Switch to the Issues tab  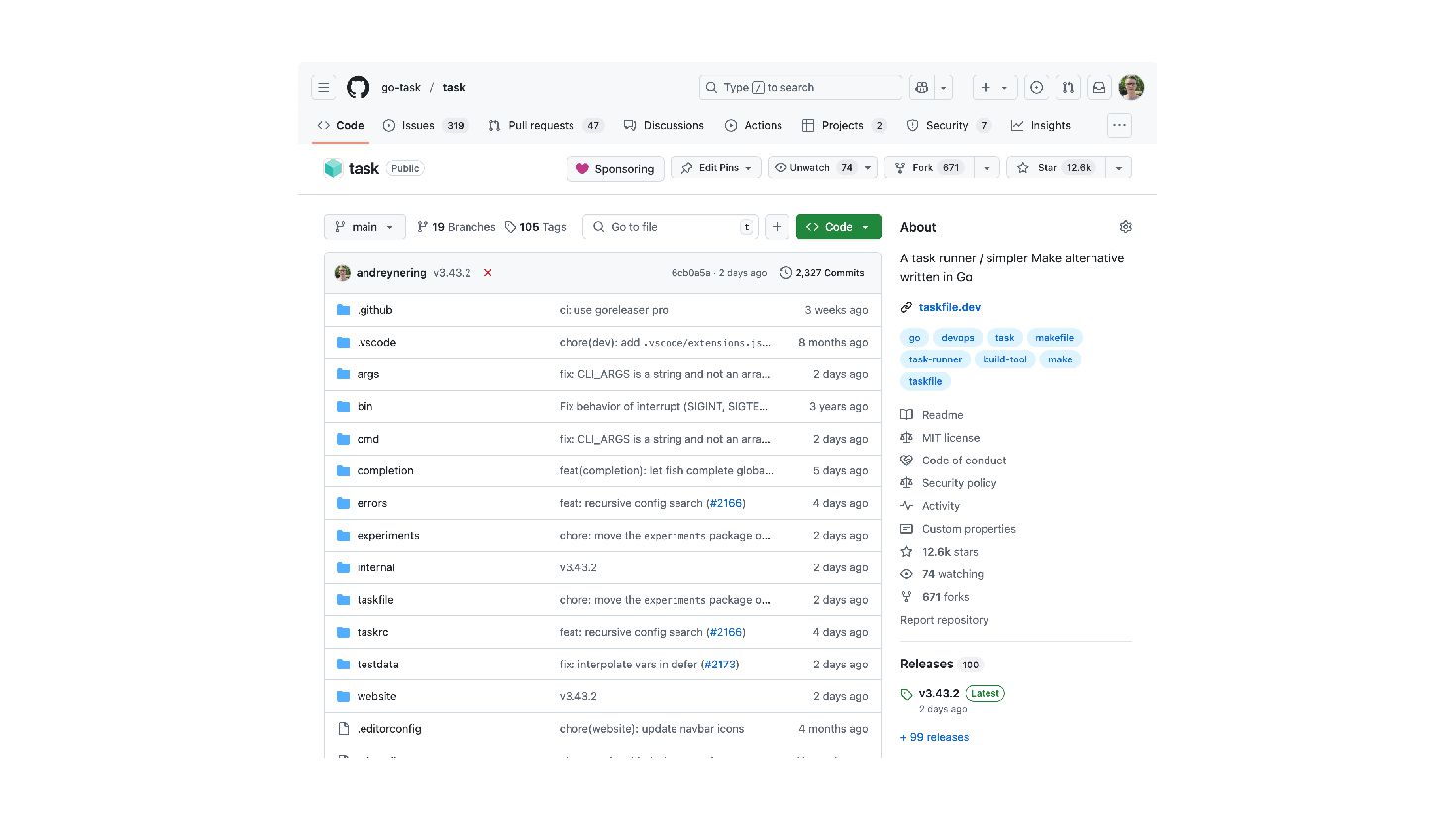[426, 125]
